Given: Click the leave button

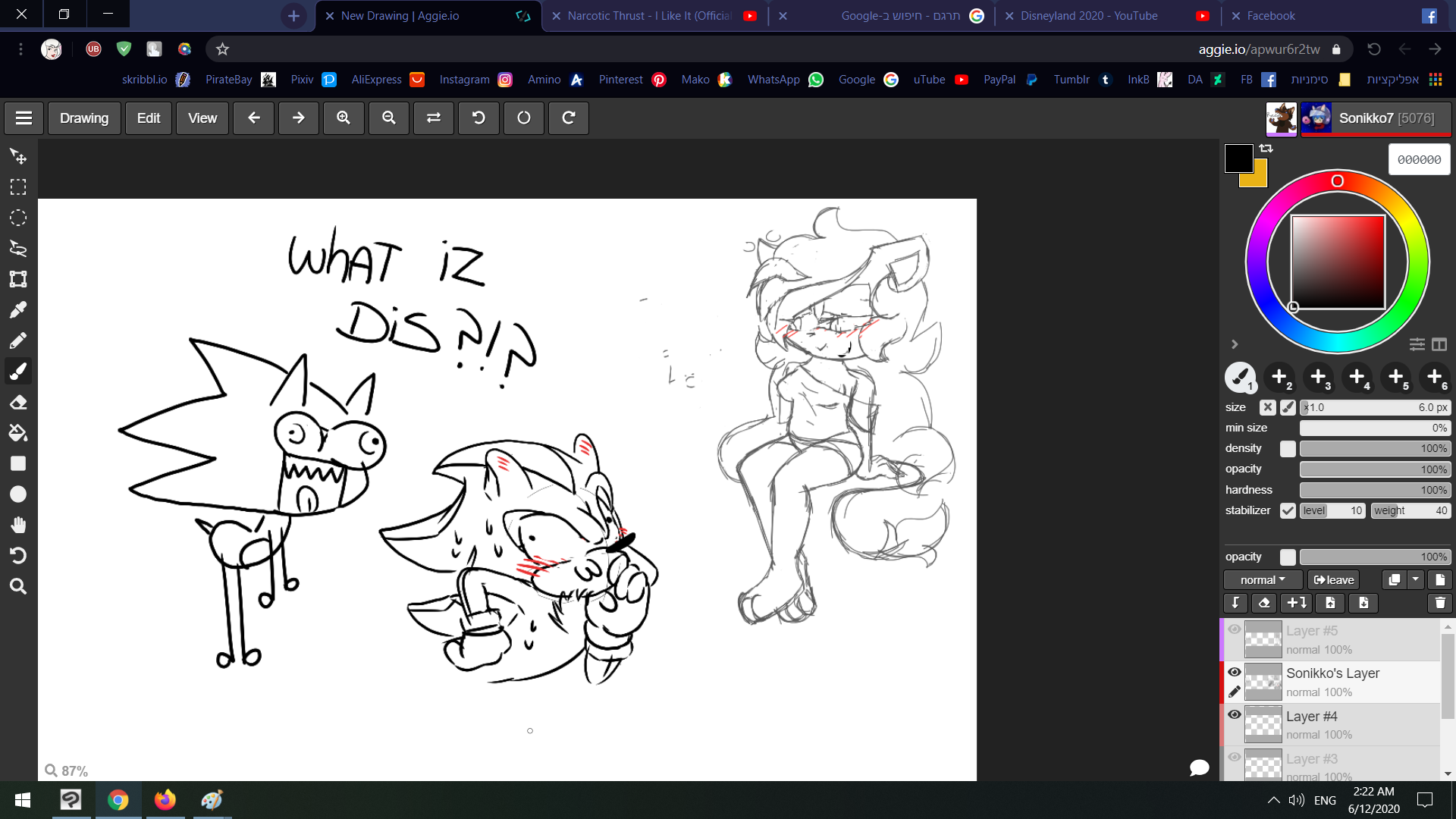Looking at the screenshot, I should [x=1334, y=580].
